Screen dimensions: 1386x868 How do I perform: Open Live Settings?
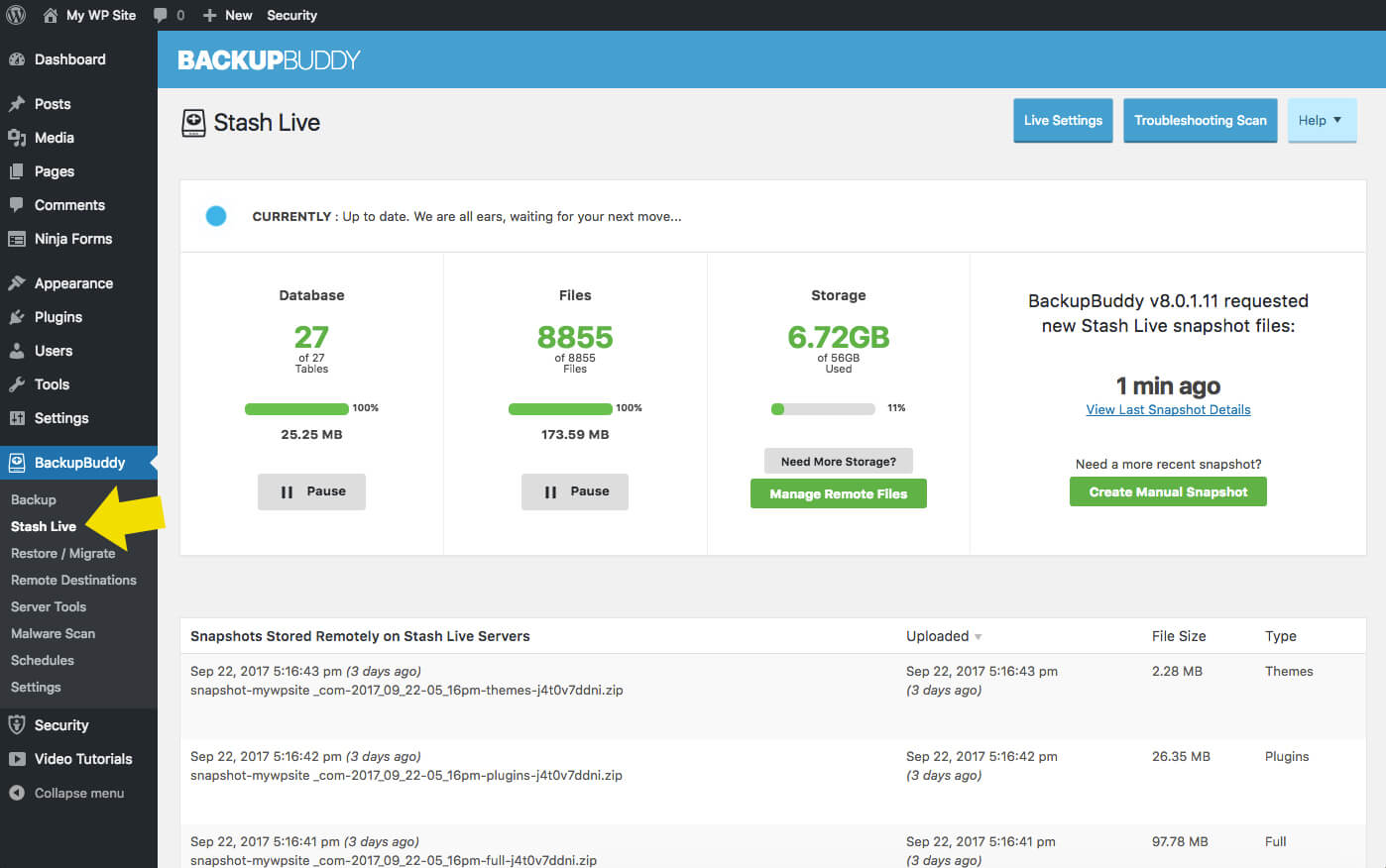click(x=1063, y=120)
